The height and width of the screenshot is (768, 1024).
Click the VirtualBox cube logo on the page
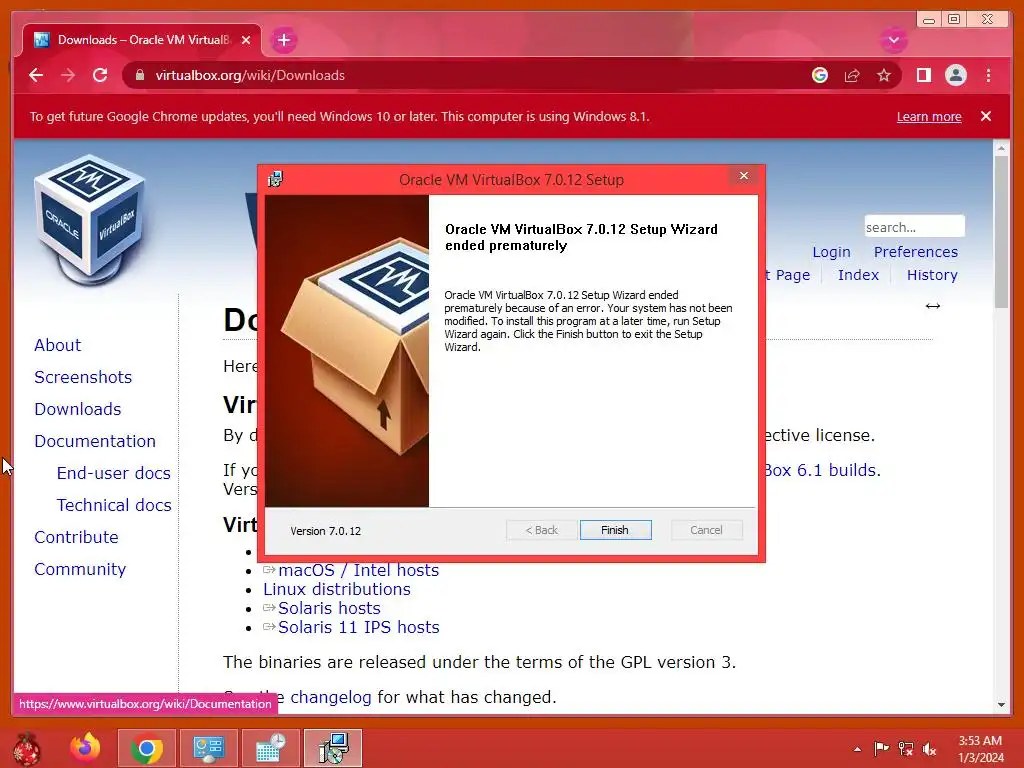(89, 219)
